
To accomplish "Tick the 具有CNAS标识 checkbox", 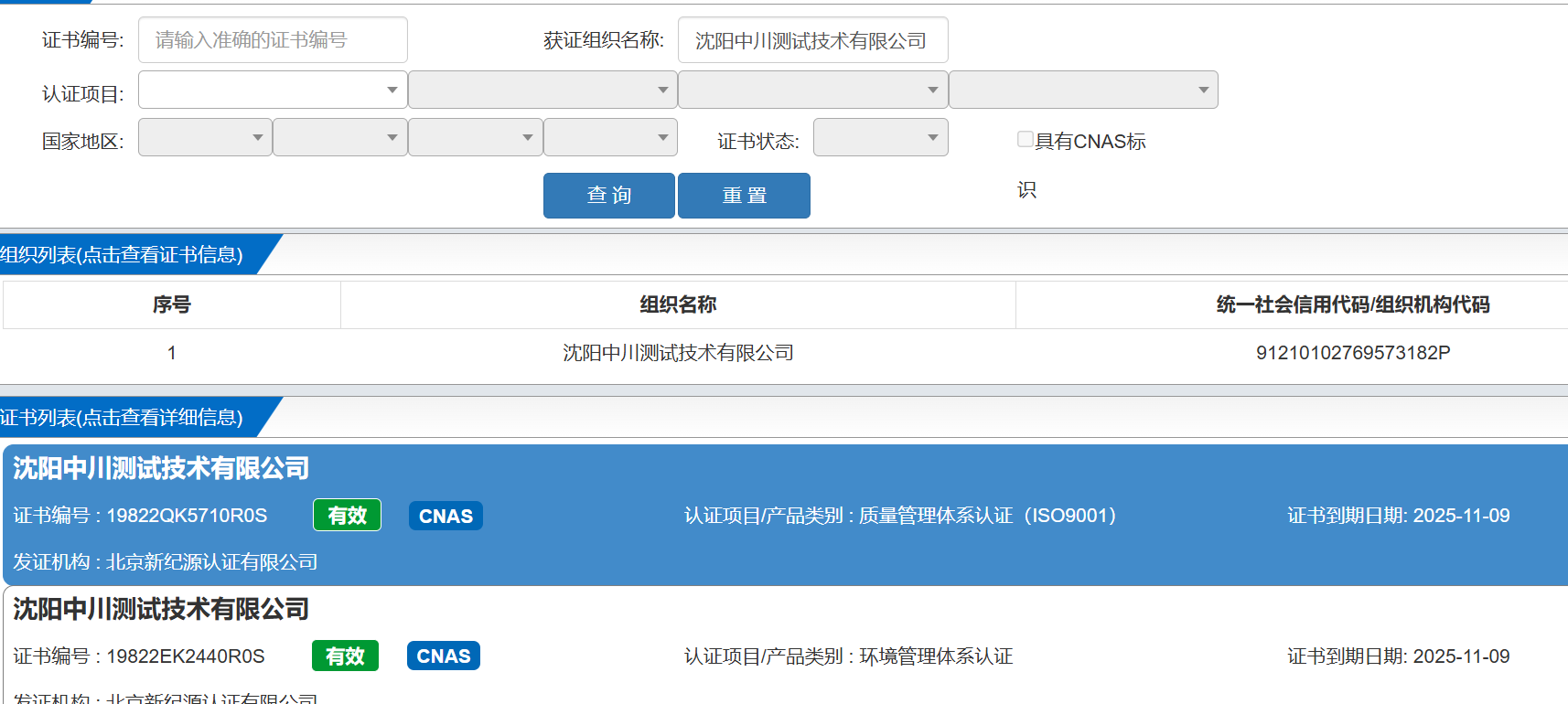I will (1026, 139).
